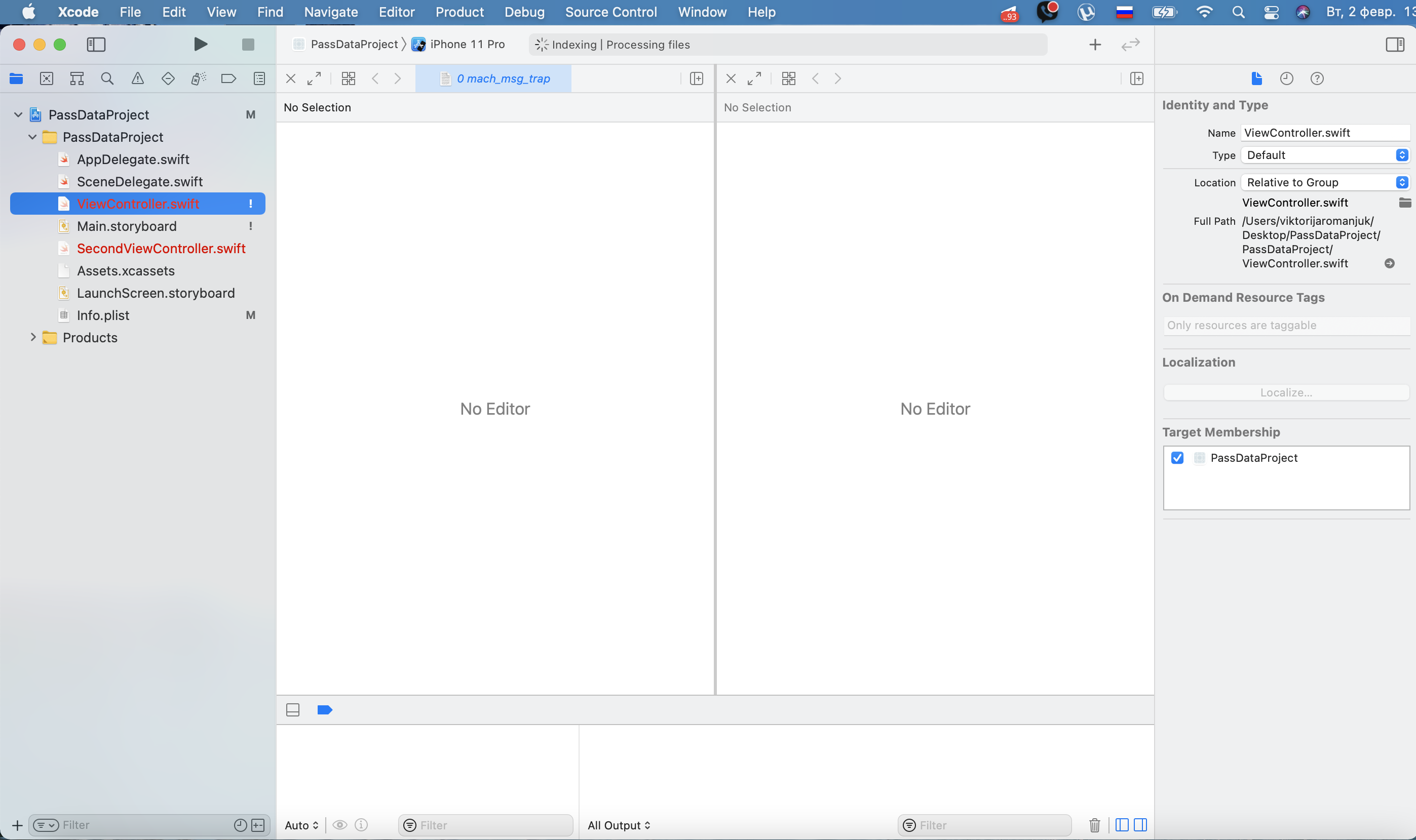Toggle the inspectors panel
The image size is (1416, 840).
coord(1395,44)
